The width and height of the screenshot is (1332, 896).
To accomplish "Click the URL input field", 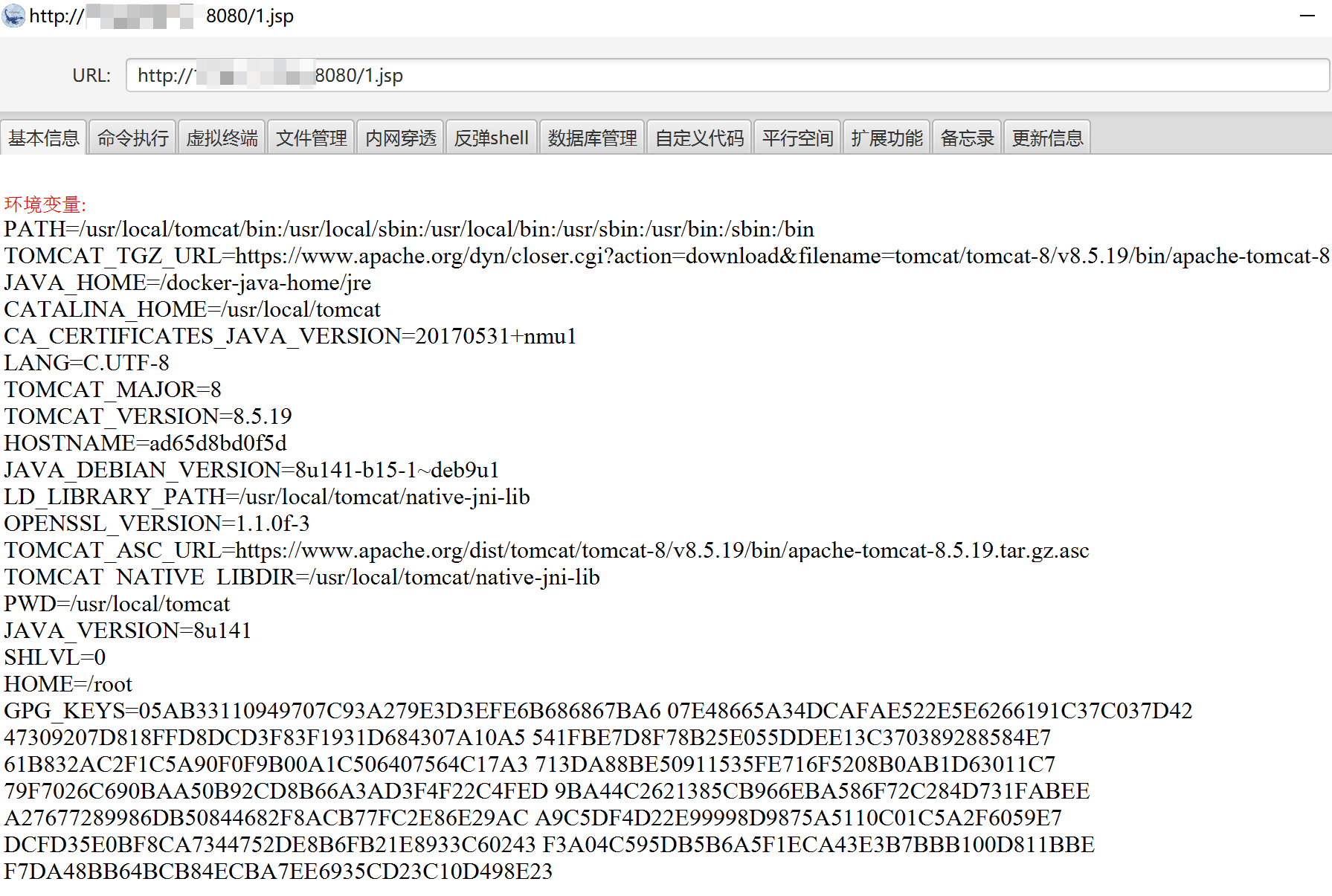I will (x=727, y=75).
